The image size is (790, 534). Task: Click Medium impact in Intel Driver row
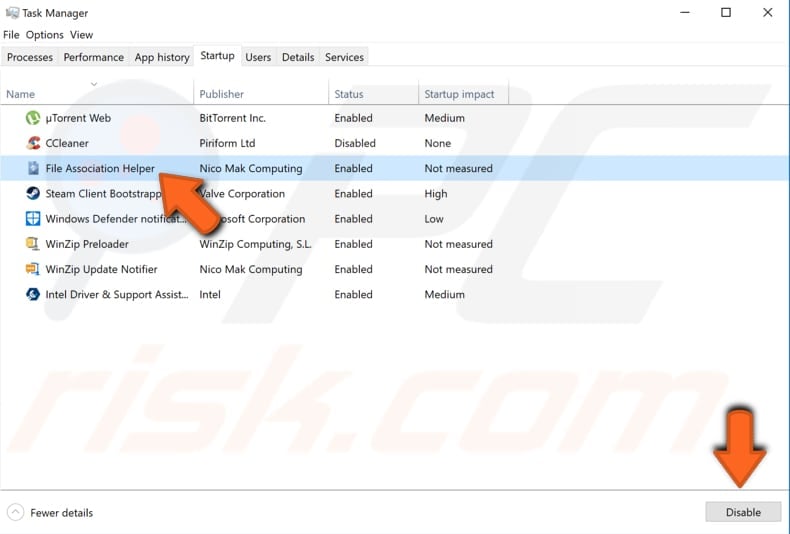444,294
